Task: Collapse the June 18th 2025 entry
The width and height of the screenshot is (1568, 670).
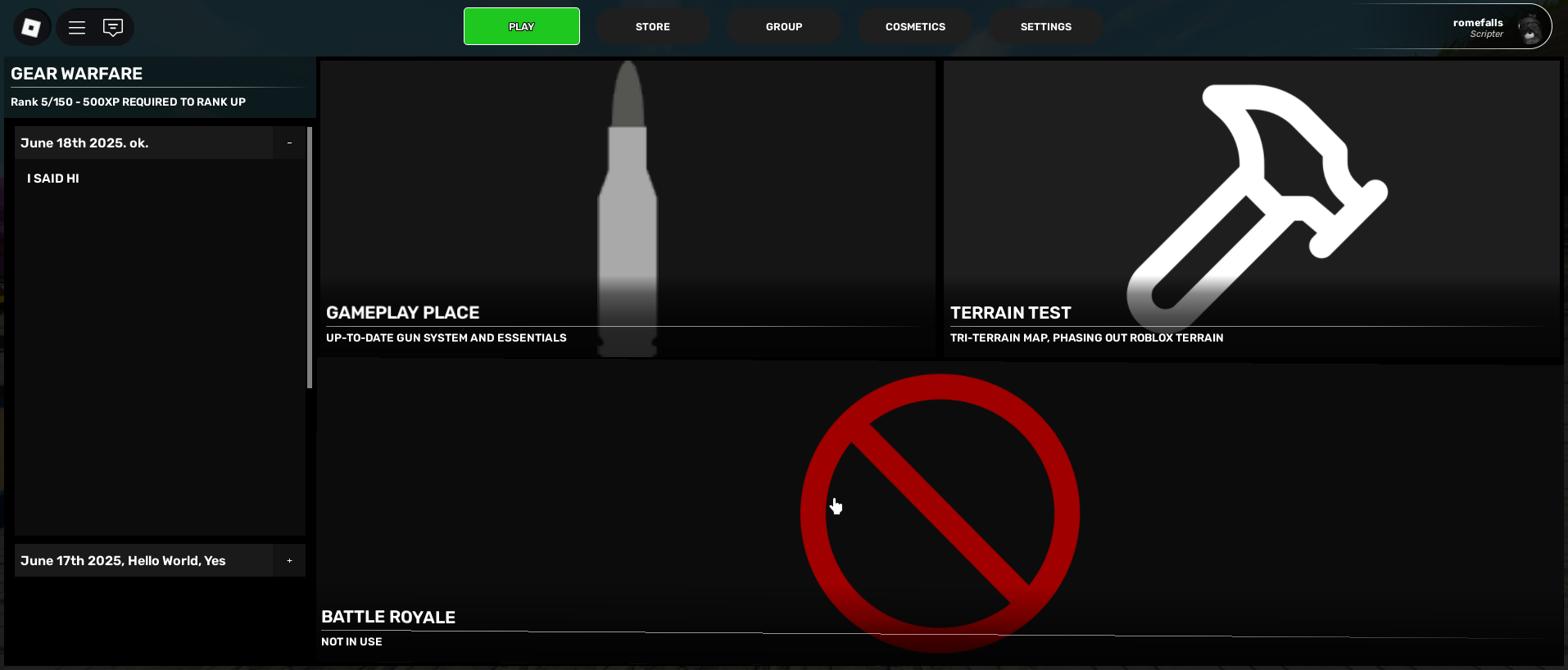Action: [x=289, y=143]
